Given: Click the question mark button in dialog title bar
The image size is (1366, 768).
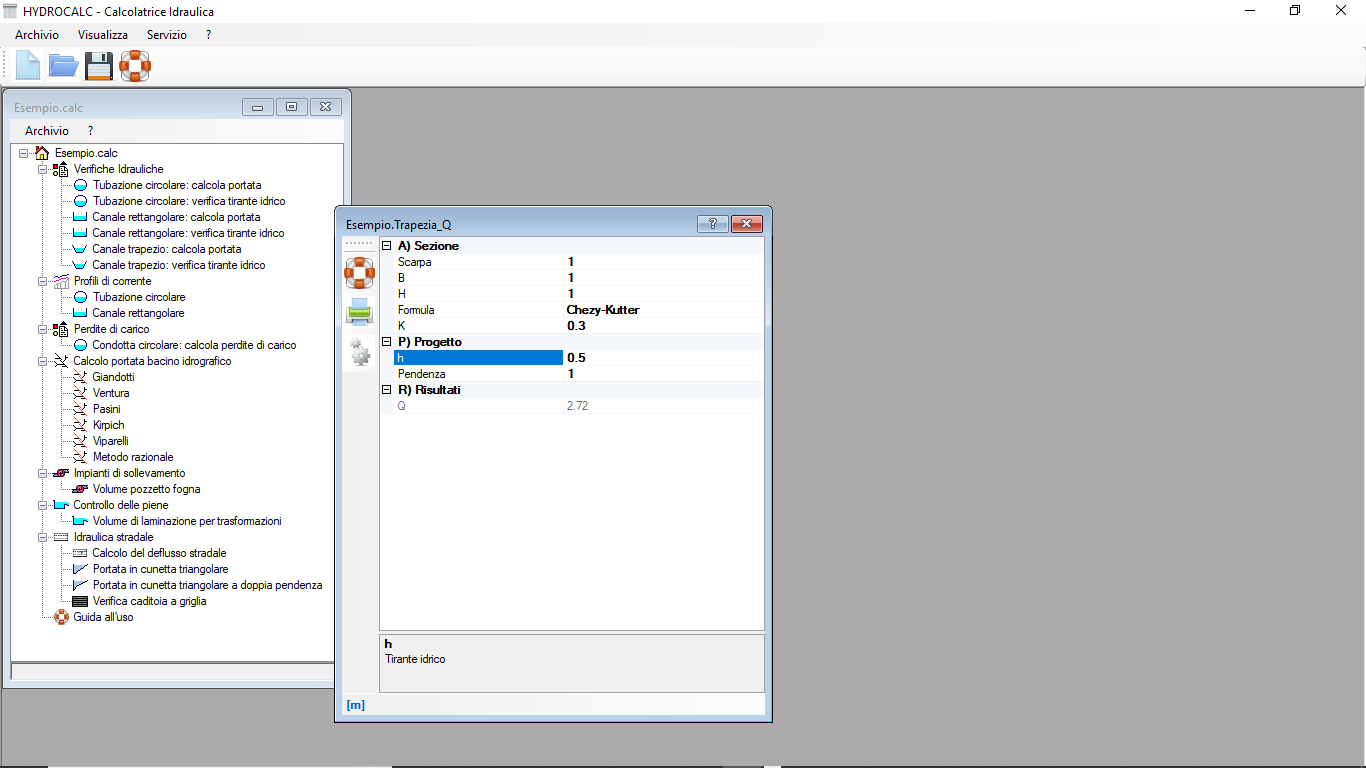Looking at the screenshot, I should 712,224.
